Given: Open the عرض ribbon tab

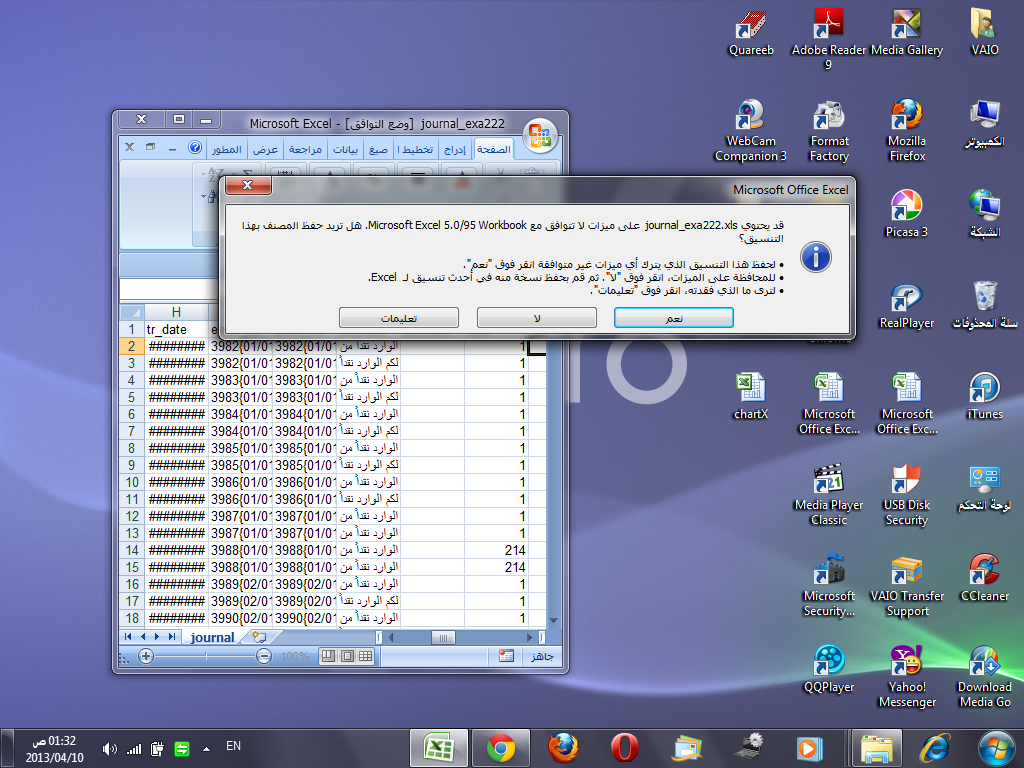Looking at the screenshot, I should 265,150.
